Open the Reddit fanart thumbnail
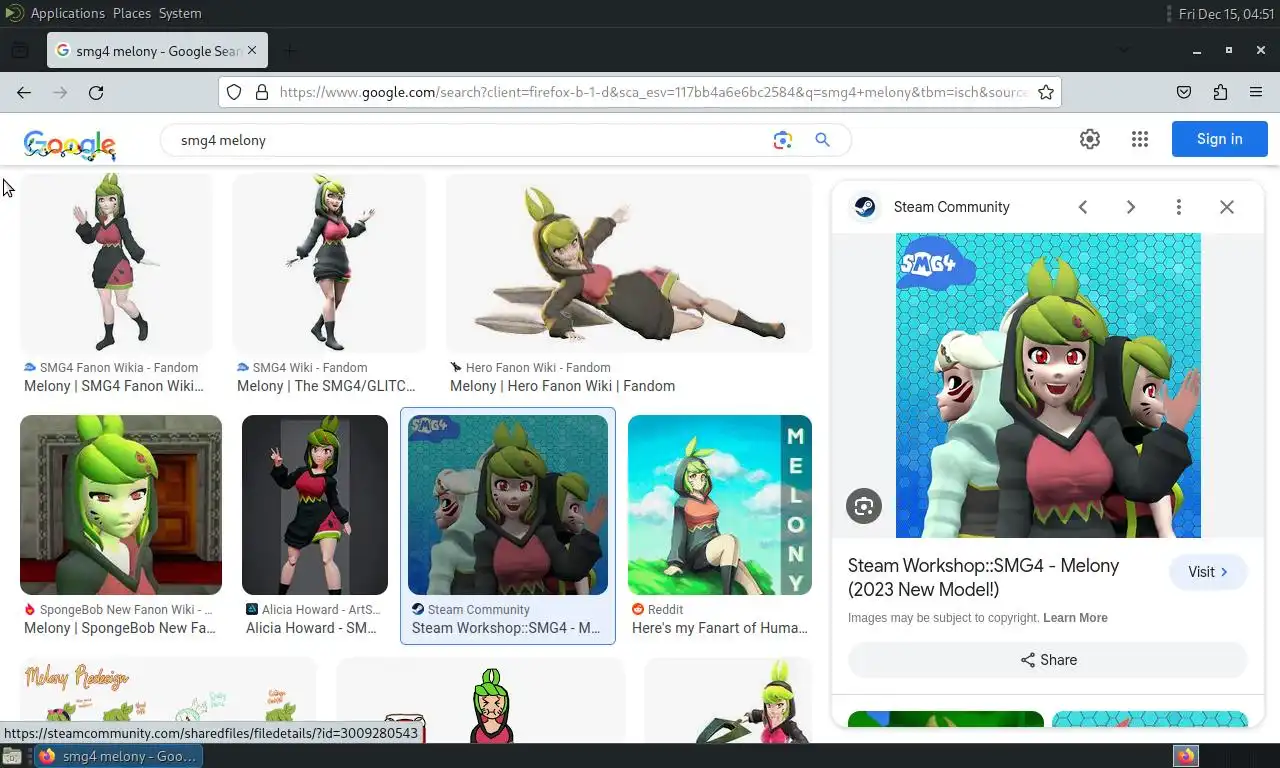 pyautogui.click(x=720, y=505)
